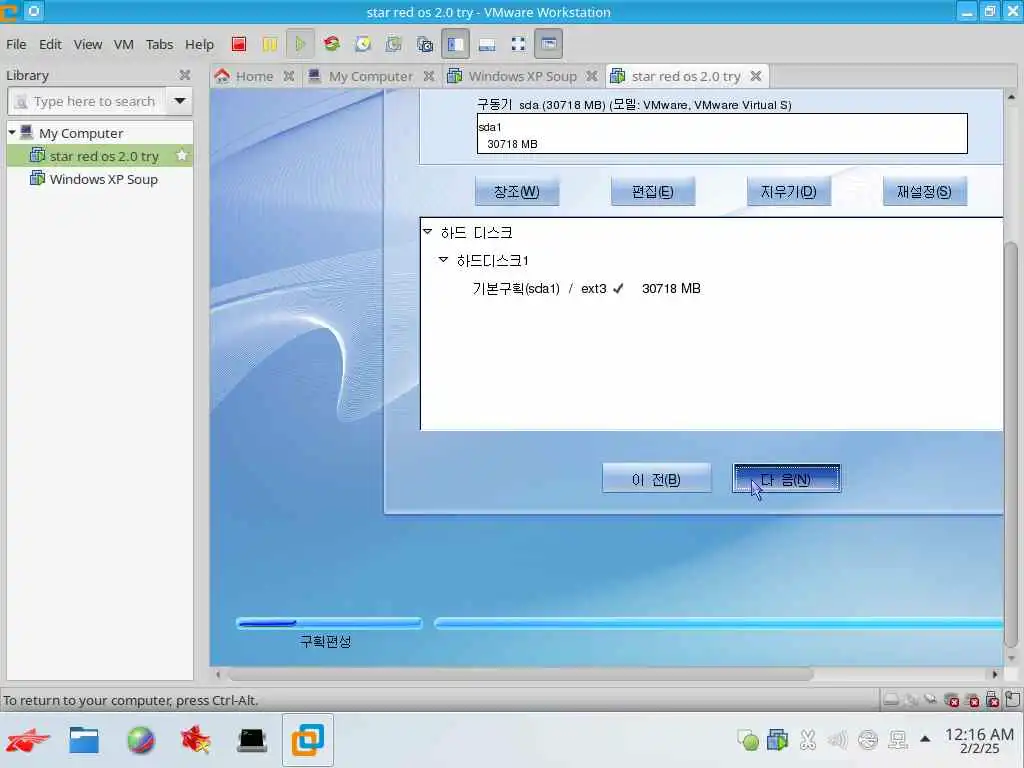Open the Help menu

(199, 44)
